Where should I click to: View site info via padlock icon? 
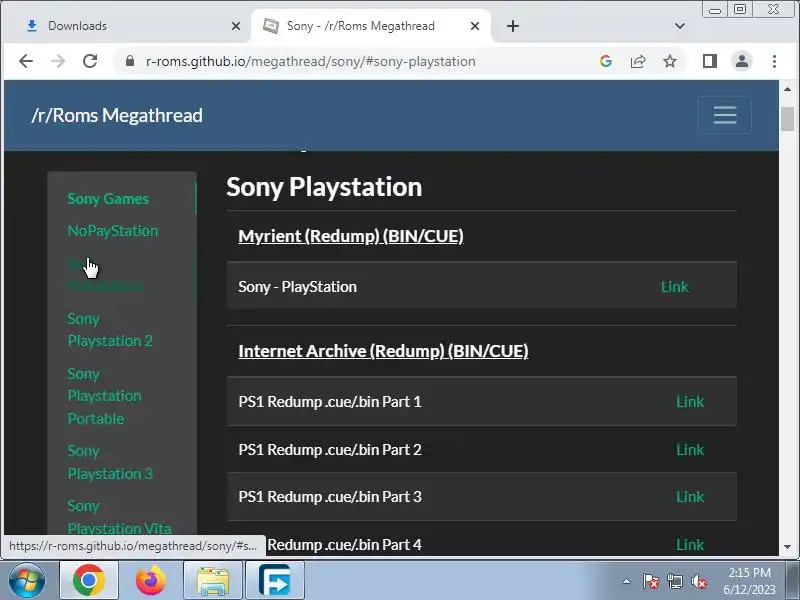(130, 61)
